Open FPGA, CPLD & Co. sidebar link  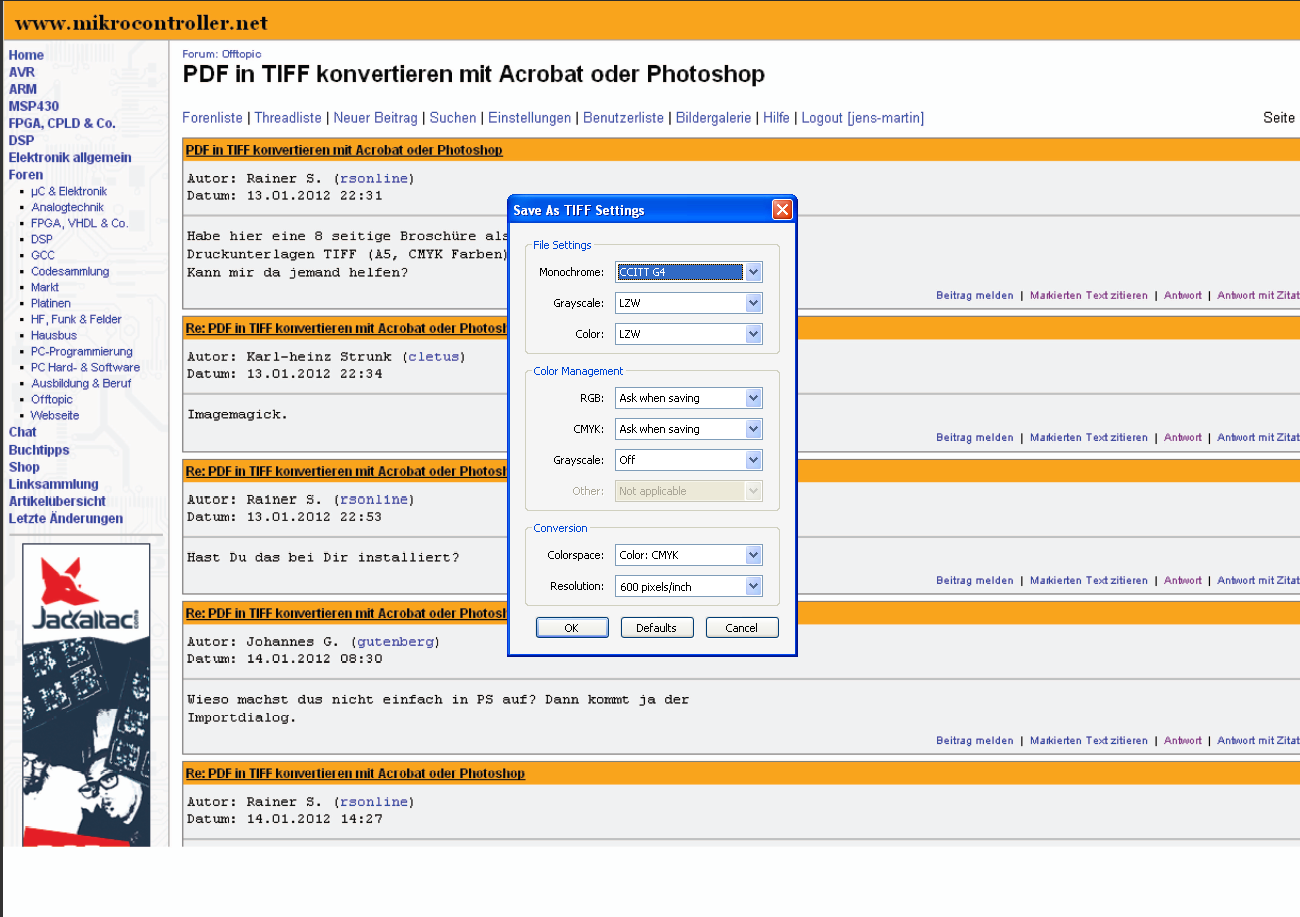(x=62, y=123)
